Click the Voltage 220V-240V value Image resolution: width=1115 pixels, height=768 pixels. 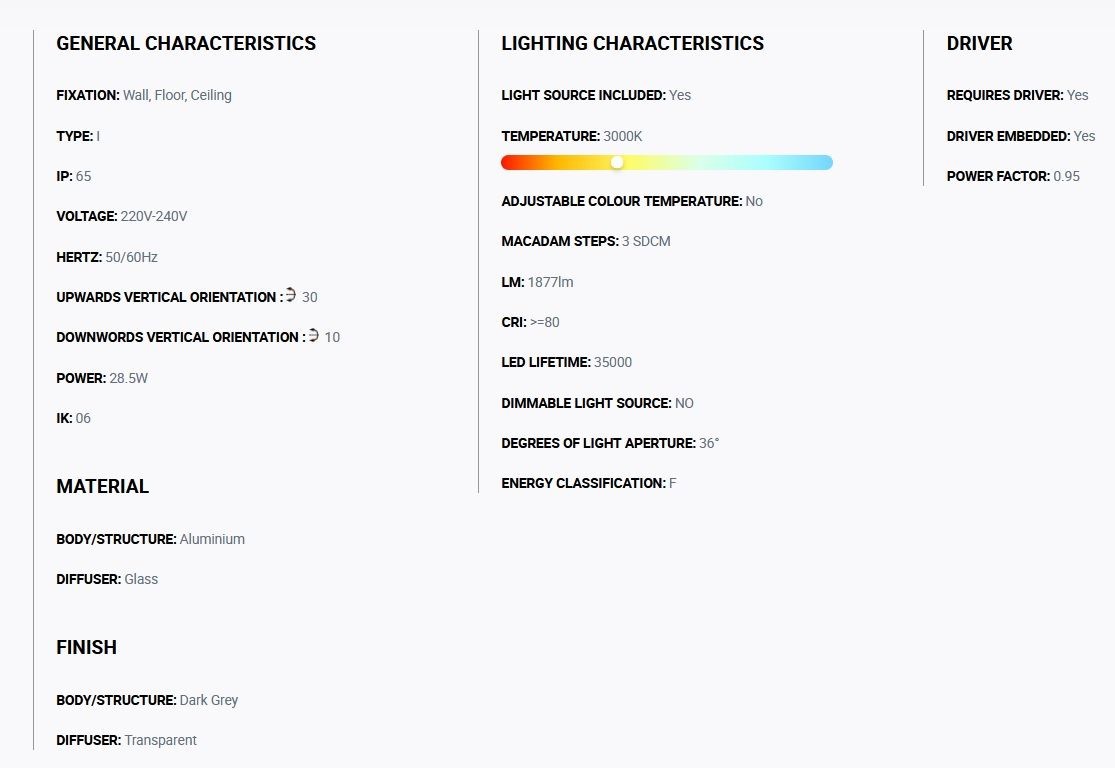click(154, 216)
